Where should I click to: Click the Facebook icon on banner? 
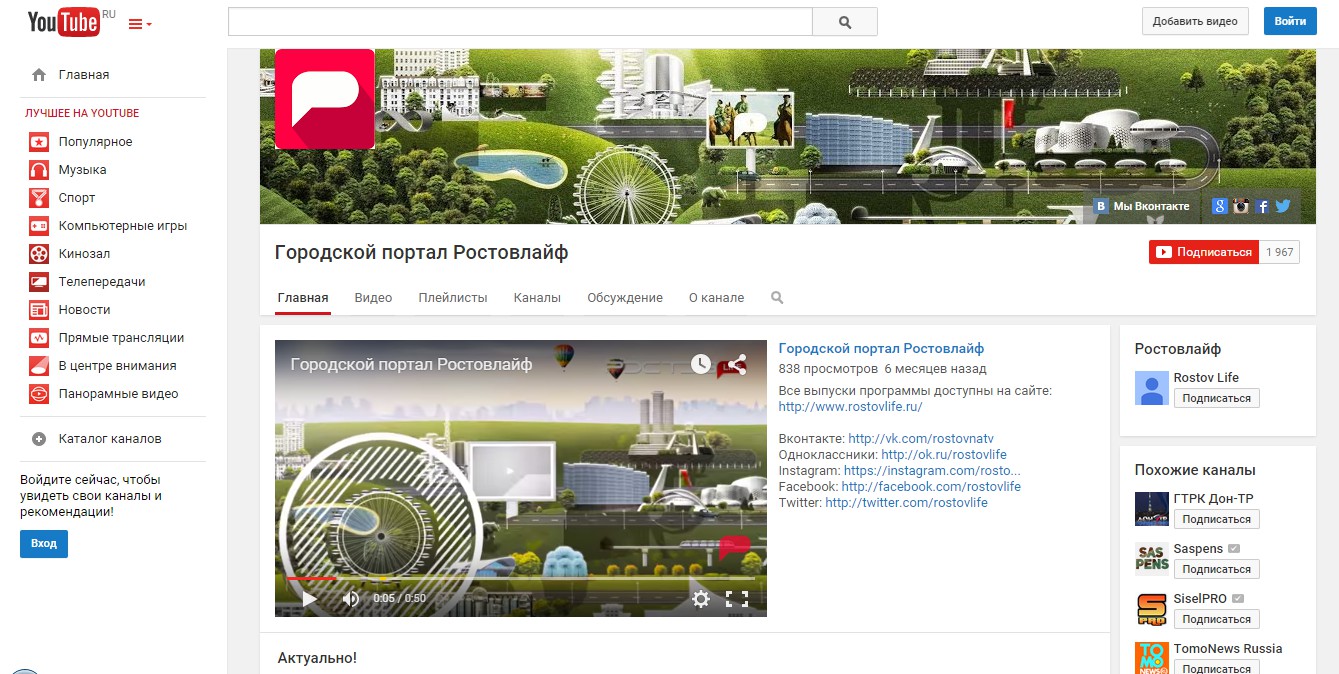click(1263, 206)
